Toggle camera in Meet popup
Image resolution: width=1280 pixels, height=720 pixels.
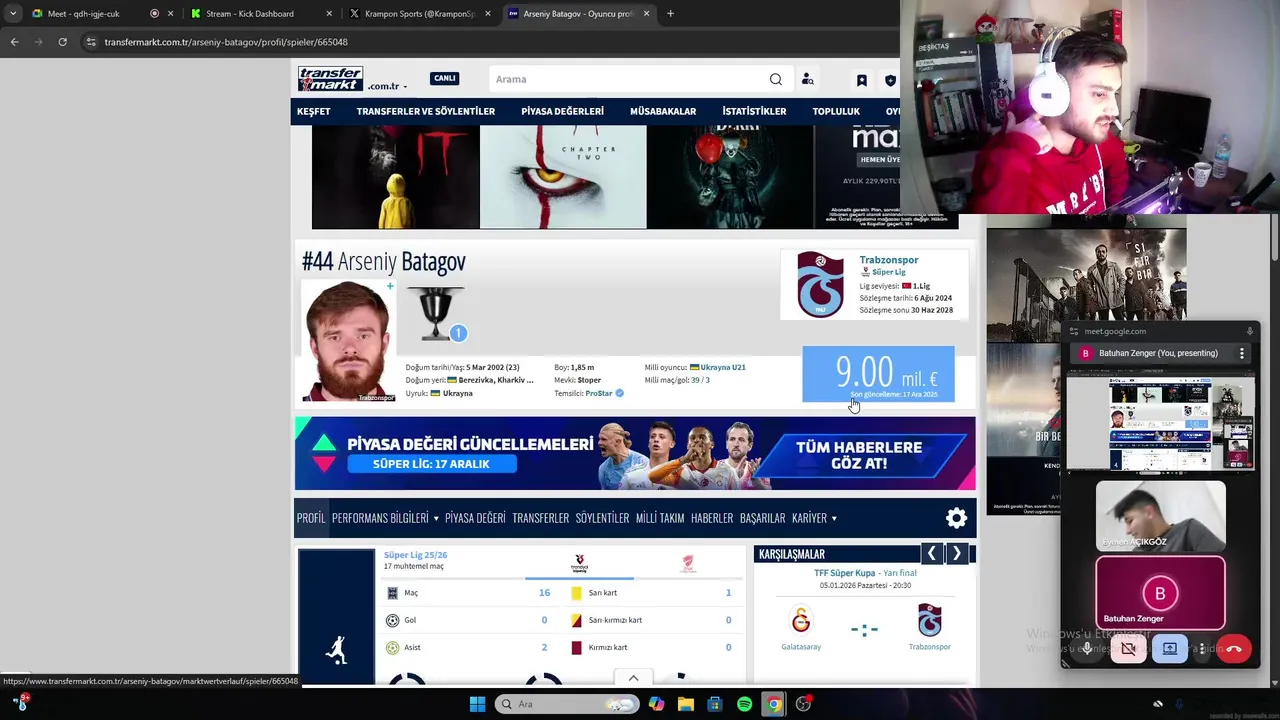[1128, 649]
